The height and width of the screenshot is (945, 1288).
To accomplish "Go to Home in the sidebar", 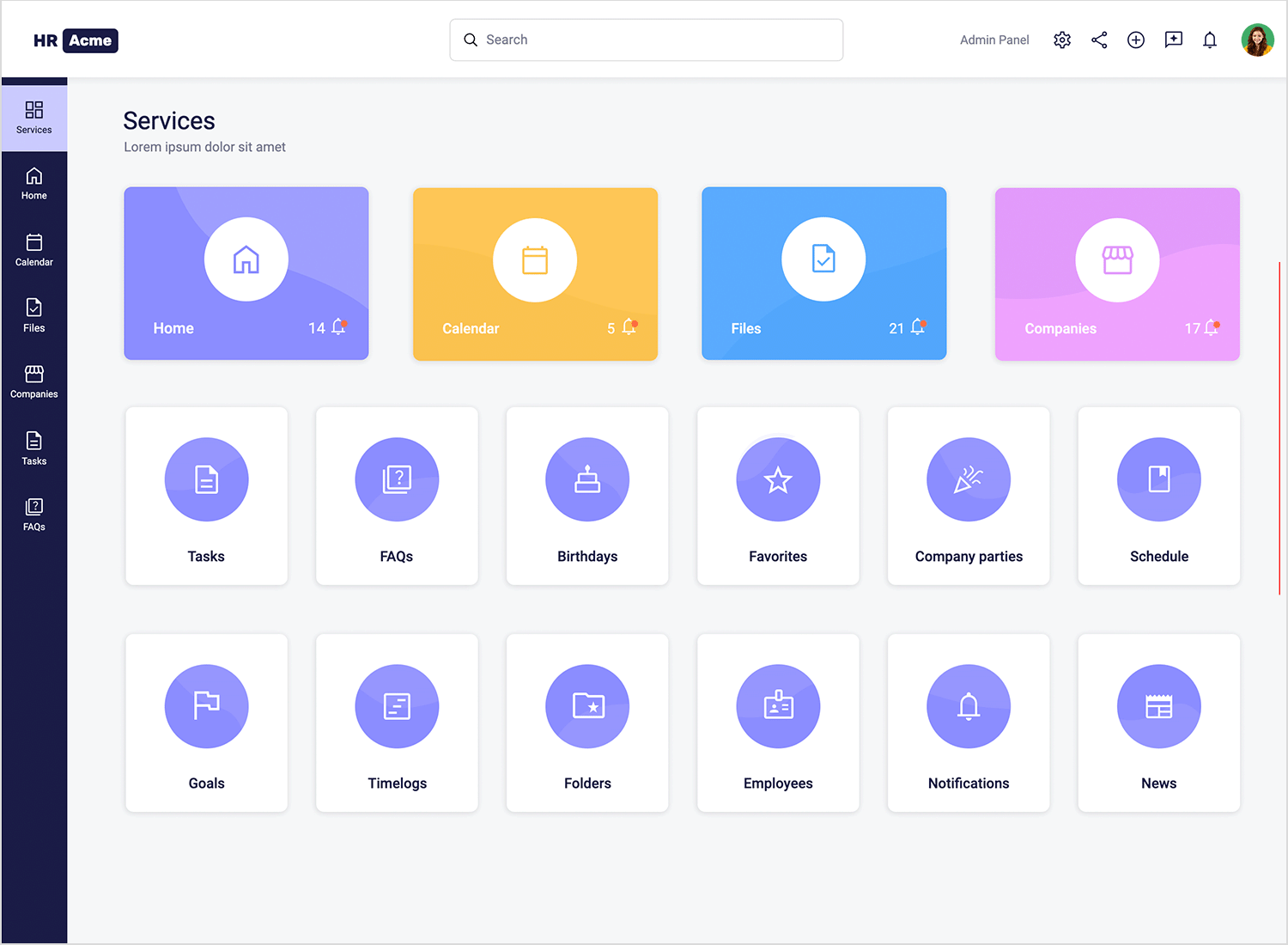I will pyautogui.click(x=34, y=184).
